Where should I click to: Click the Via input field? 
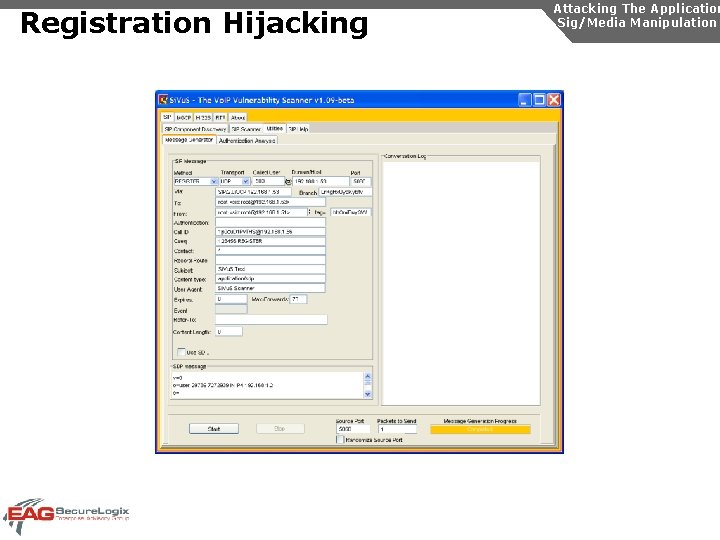tap(253, 191)
